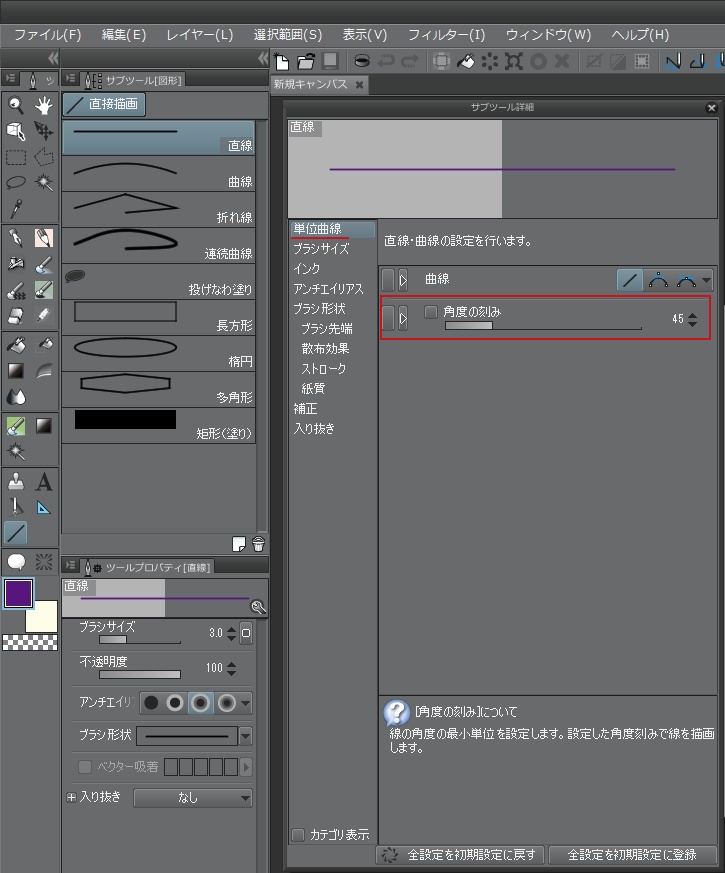Select the Zoom magnifier tool
Viewport: 725px width, 873px height.
pos(16,105)
